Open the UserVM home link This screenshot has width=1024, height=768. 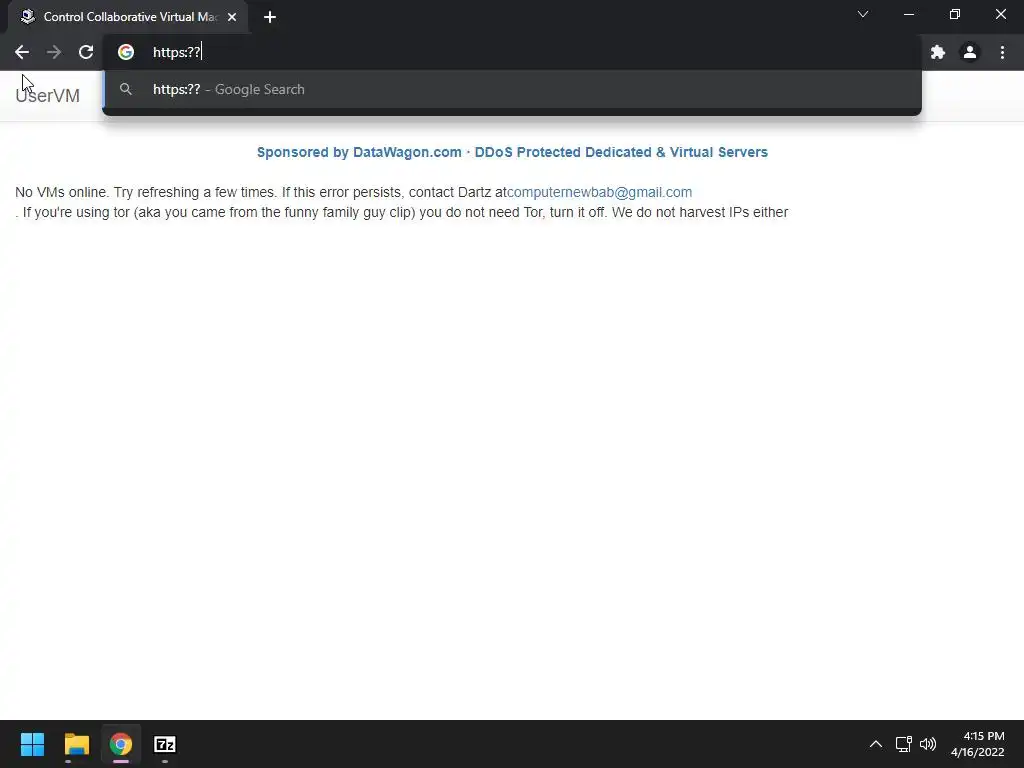point(48,95)
